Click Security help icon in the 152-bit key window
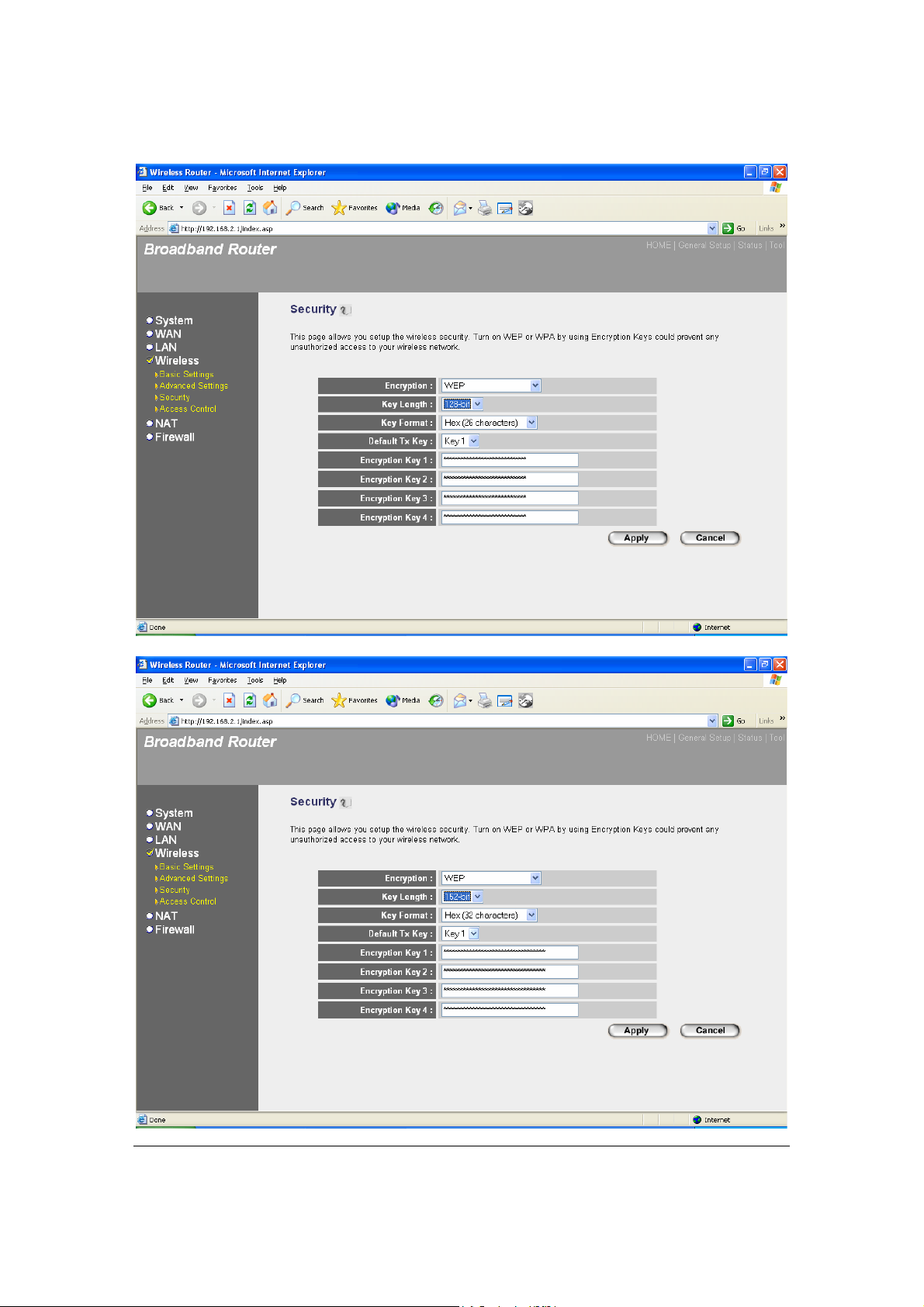 [345, 802]
